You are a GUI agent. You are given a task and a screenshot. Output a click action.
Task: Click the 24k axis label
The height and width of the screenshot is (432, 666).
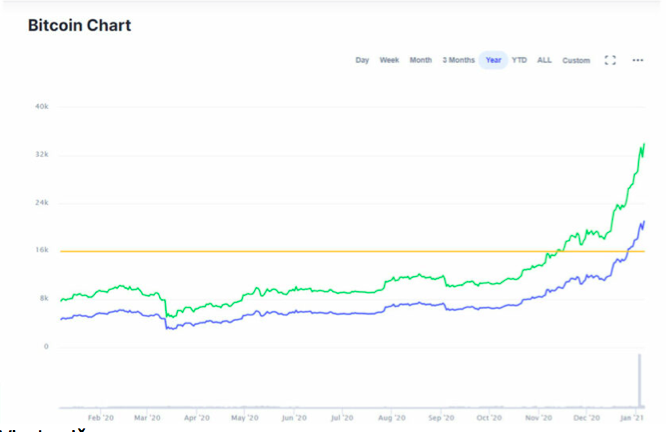click(x=42, y=203)
